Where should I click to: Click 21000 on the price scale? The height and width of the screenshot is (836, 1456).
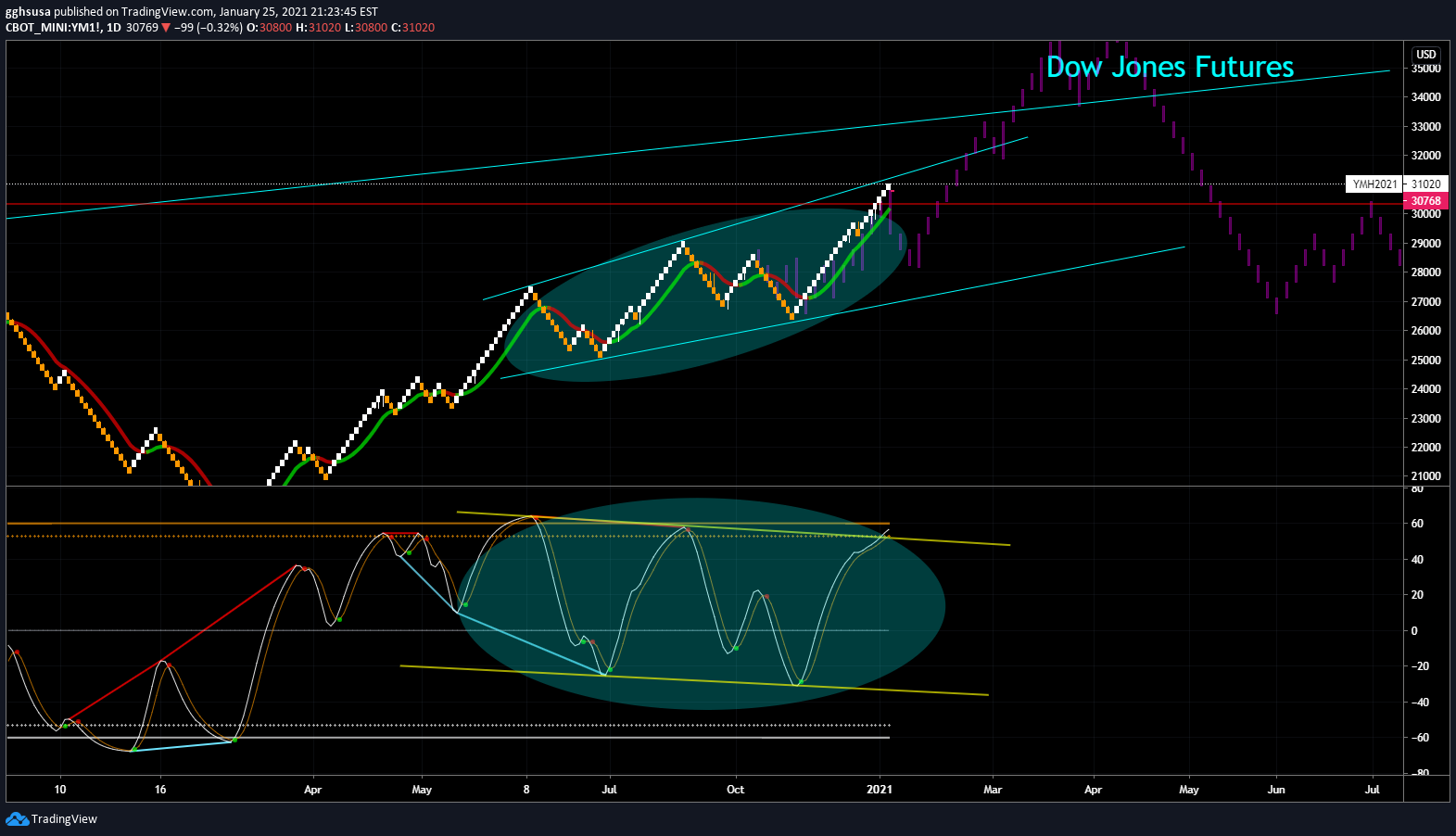(x=1426, y=476)
